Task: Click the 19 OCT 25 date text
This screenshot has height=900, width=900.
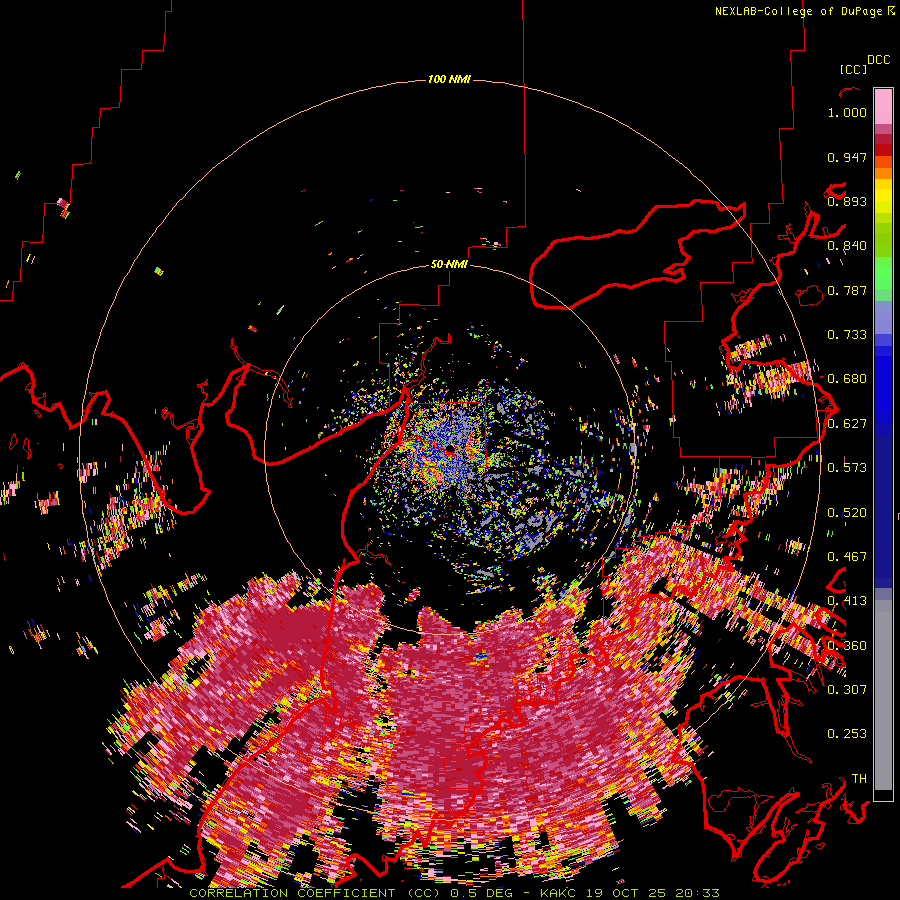Action: 627,893
